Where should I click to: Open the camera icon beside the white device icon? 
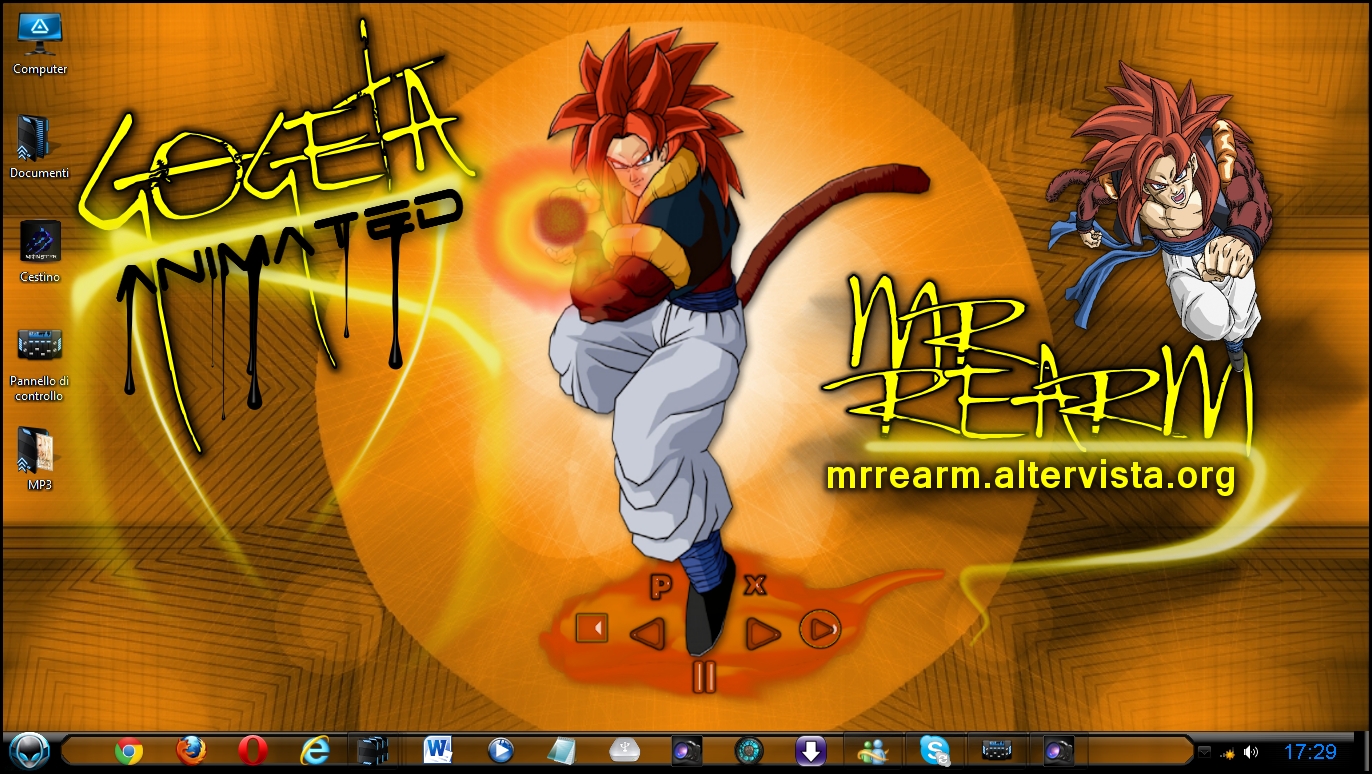[686, 751]
